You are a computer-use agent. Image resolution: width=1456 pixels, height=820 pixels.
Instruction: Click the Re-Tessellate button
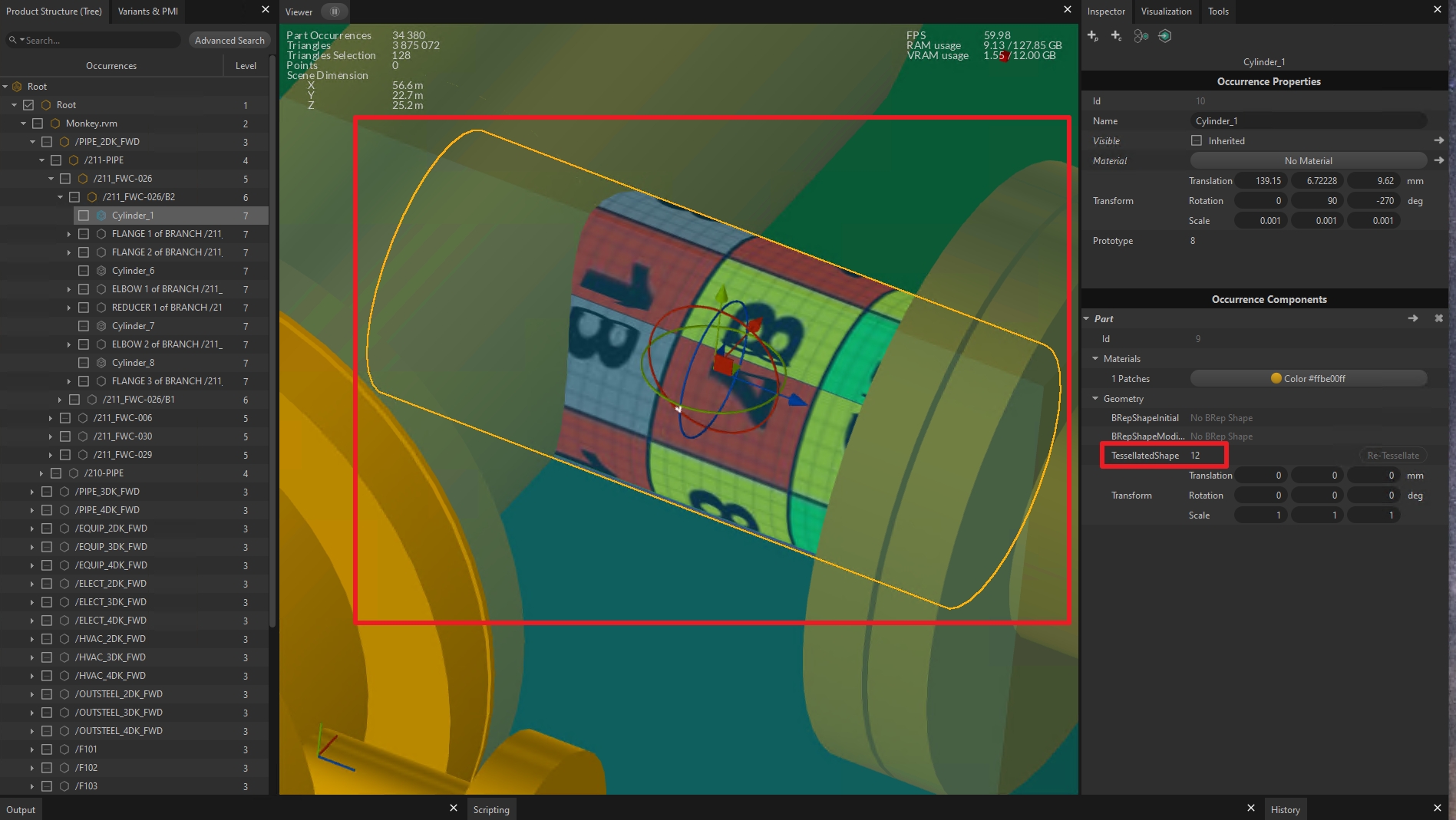coord(1393,455)
